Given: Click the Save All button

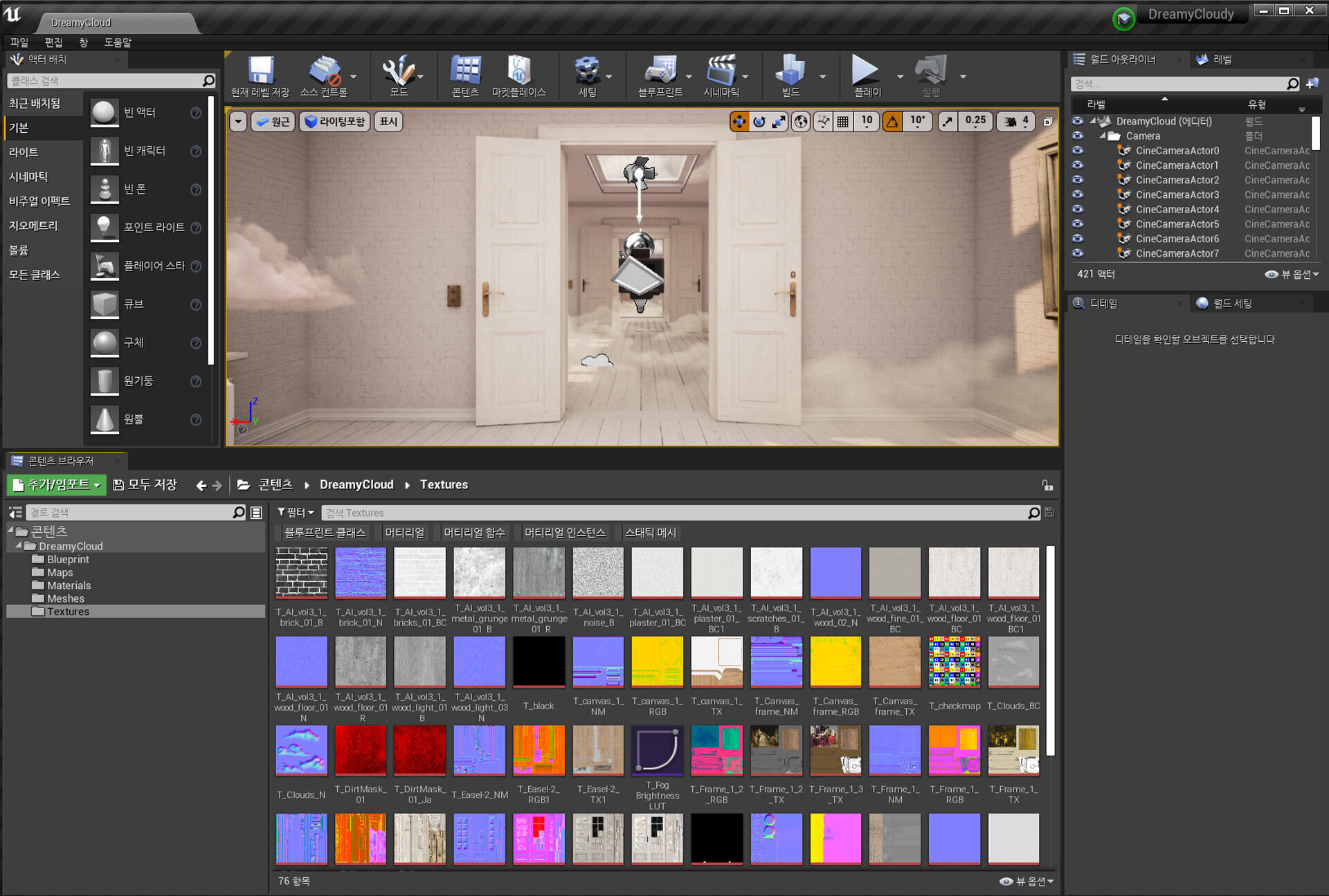Looking at the screenshot, I should 145,485.
